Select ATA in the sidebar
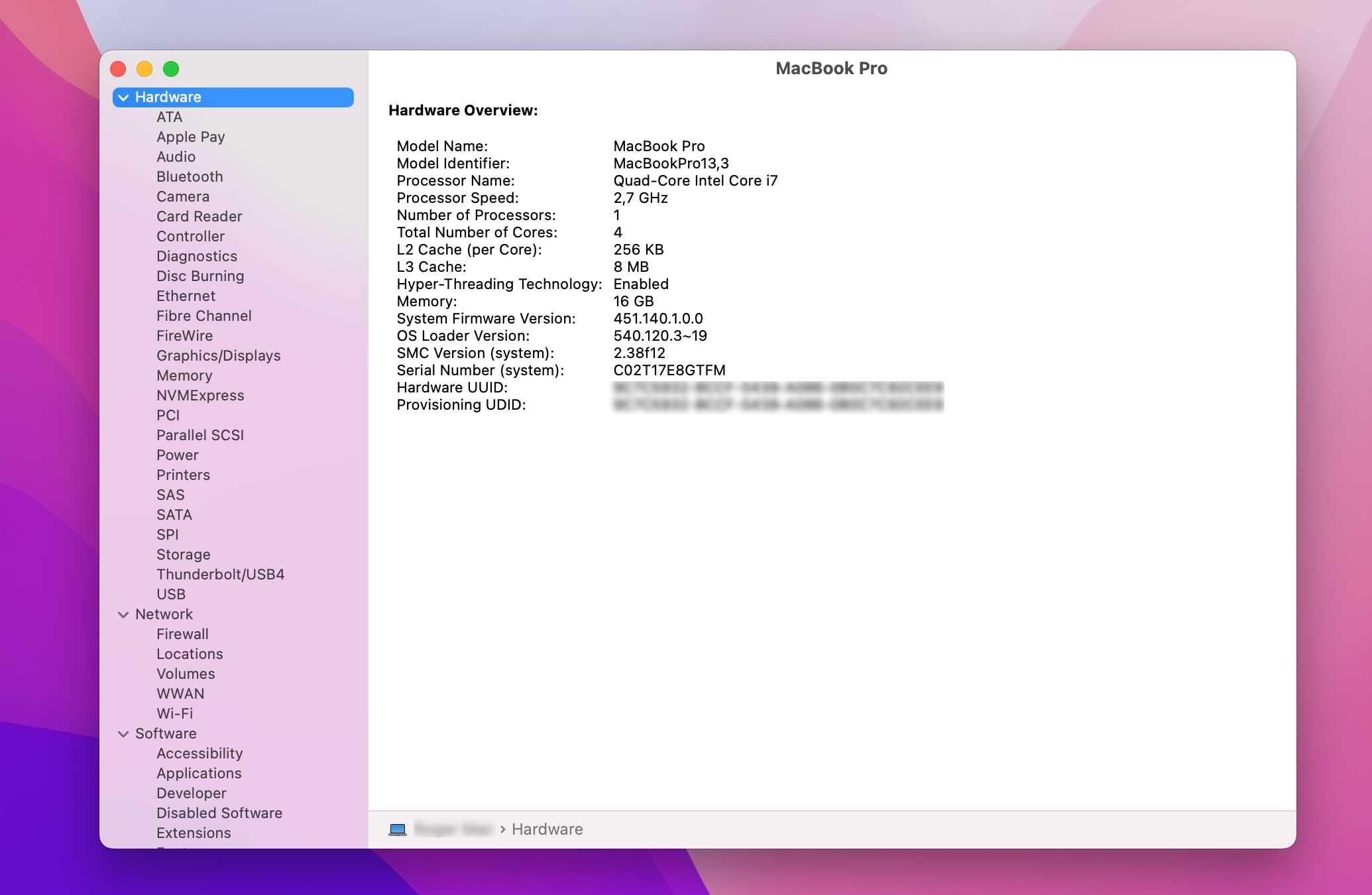Viewport: 1372px width, 895px height. point(169,117)
